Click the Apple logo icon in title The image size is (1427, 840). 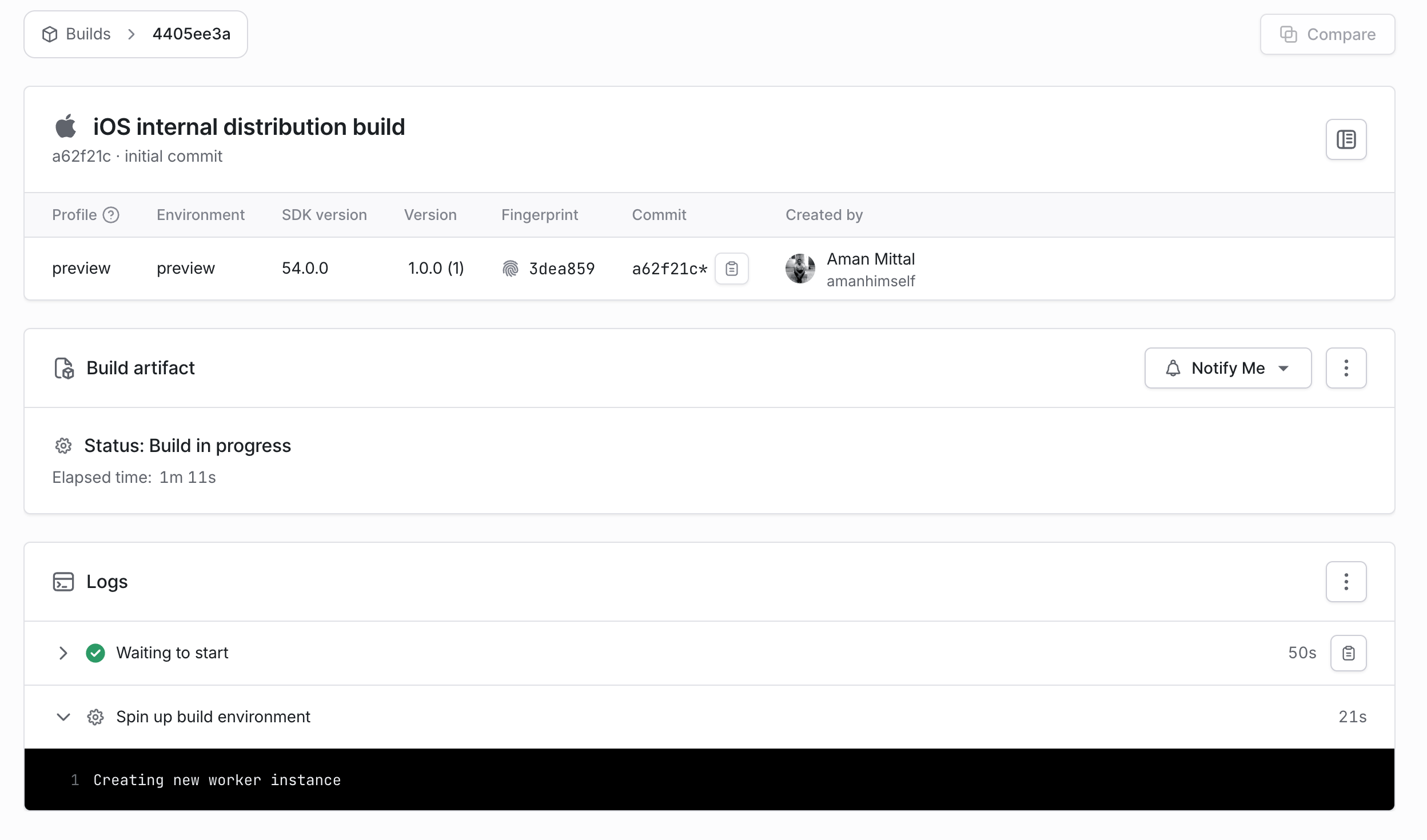click(66, 126)
